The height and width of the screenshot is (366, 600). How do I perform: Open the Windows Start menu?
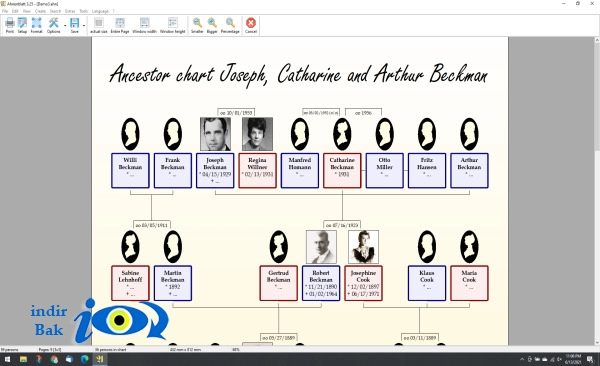(7, 359)
